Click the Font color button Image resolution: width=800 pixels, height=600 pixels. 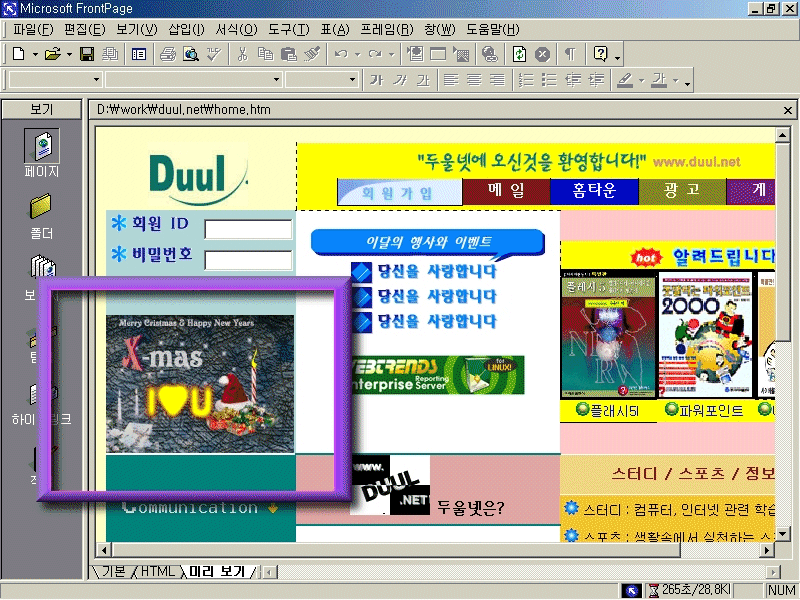point(659,80)
